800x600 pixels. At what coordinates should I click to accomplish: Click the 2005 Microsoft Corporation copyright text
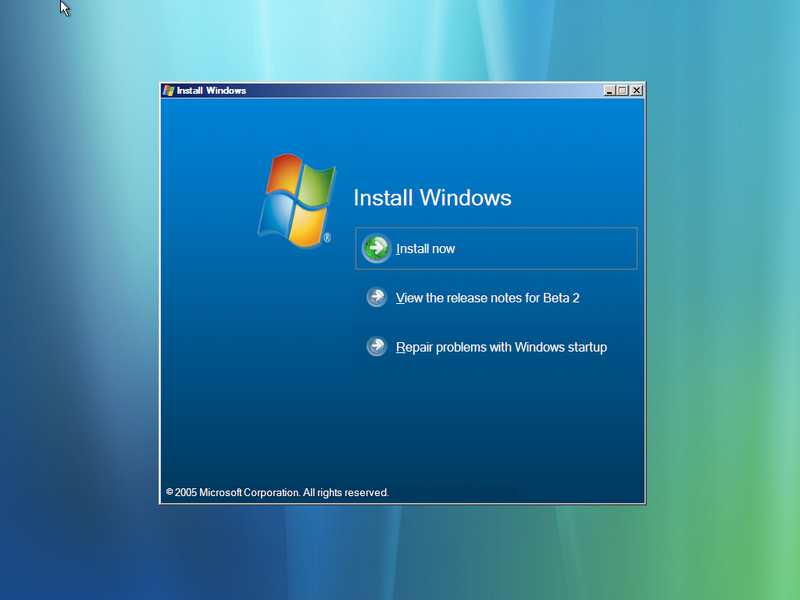(x=277, y=492)
